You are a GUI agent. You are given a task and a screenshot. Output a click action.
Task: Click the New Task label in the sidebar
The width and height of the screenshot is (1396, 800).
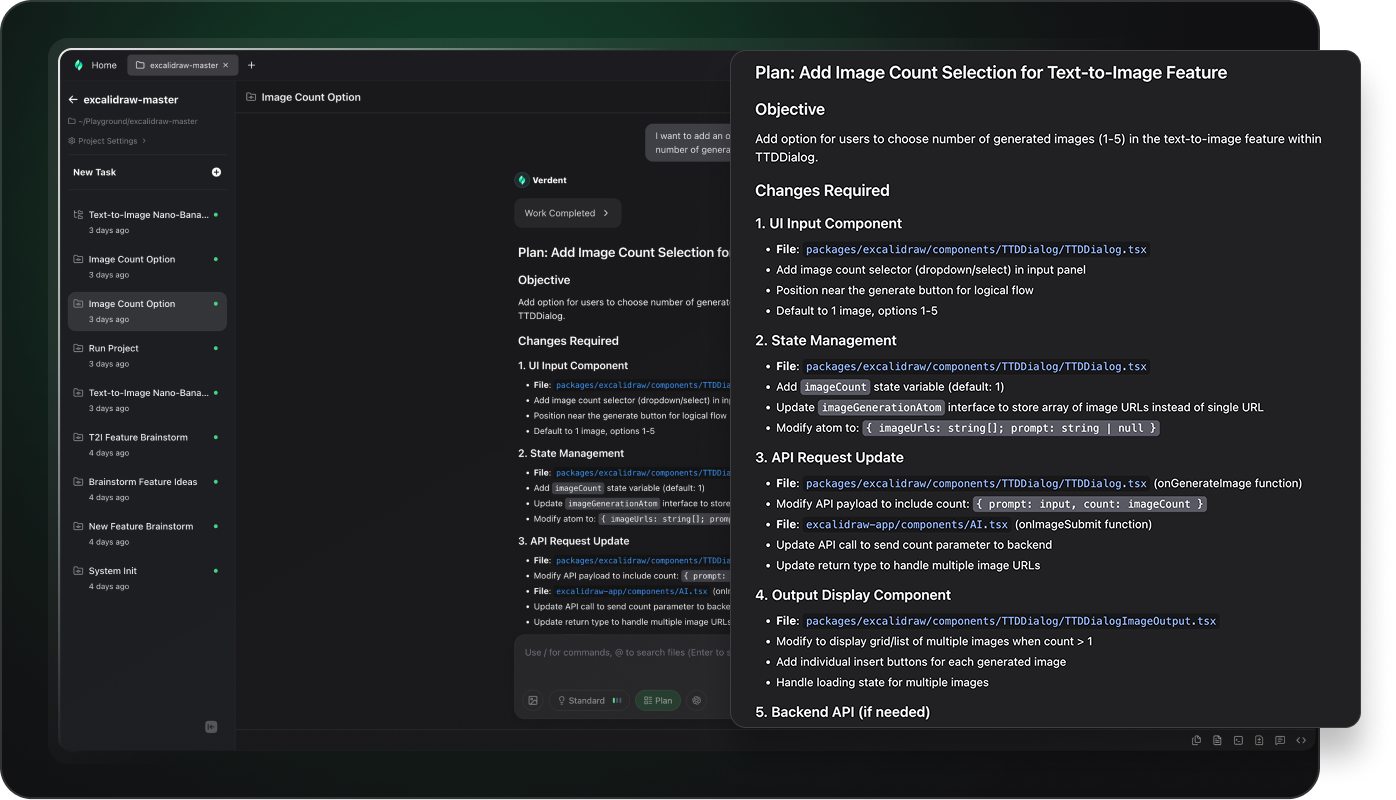pos(94,172)
